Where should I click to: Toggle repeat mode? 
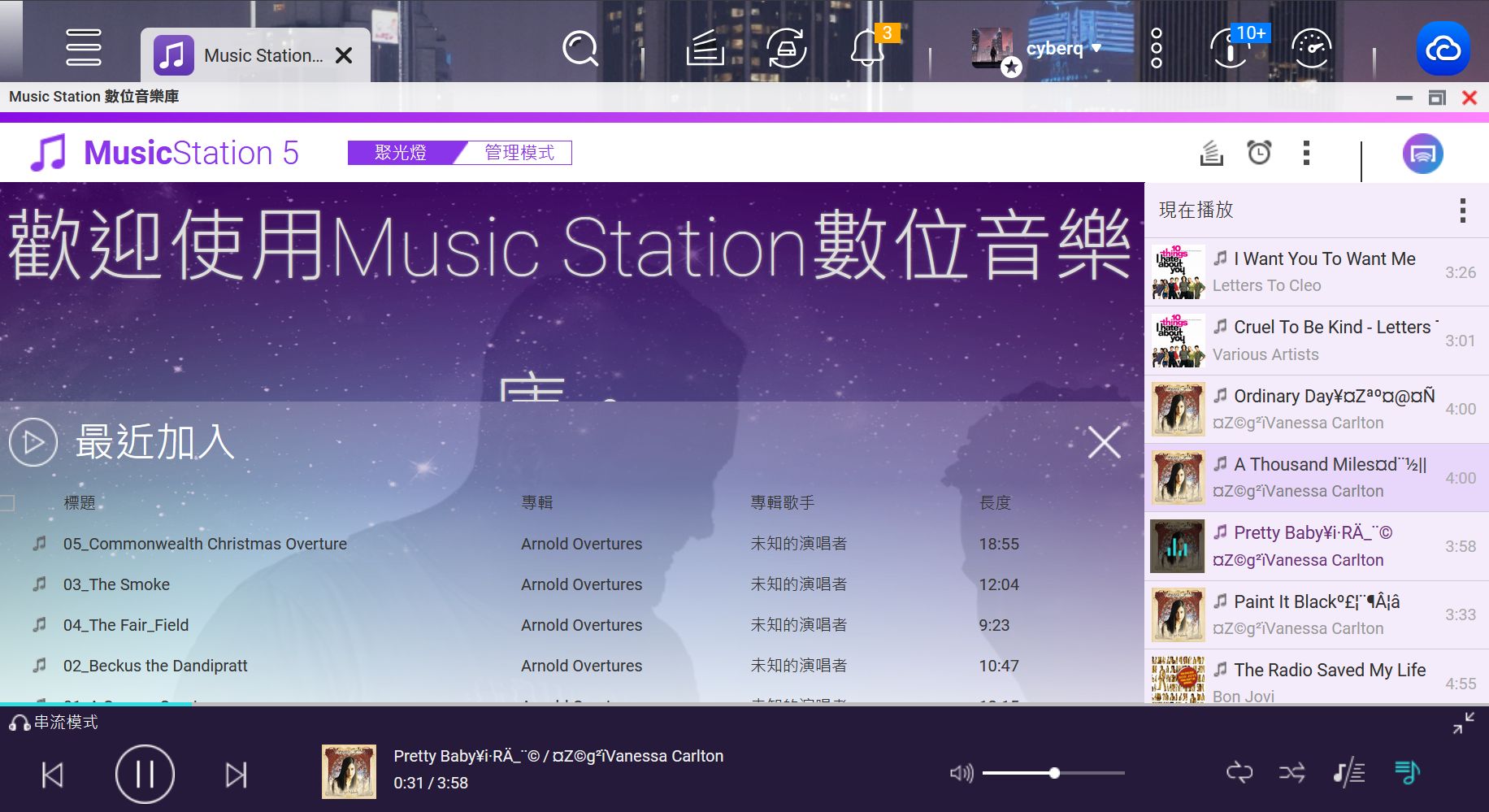[x=1239, y=772]
